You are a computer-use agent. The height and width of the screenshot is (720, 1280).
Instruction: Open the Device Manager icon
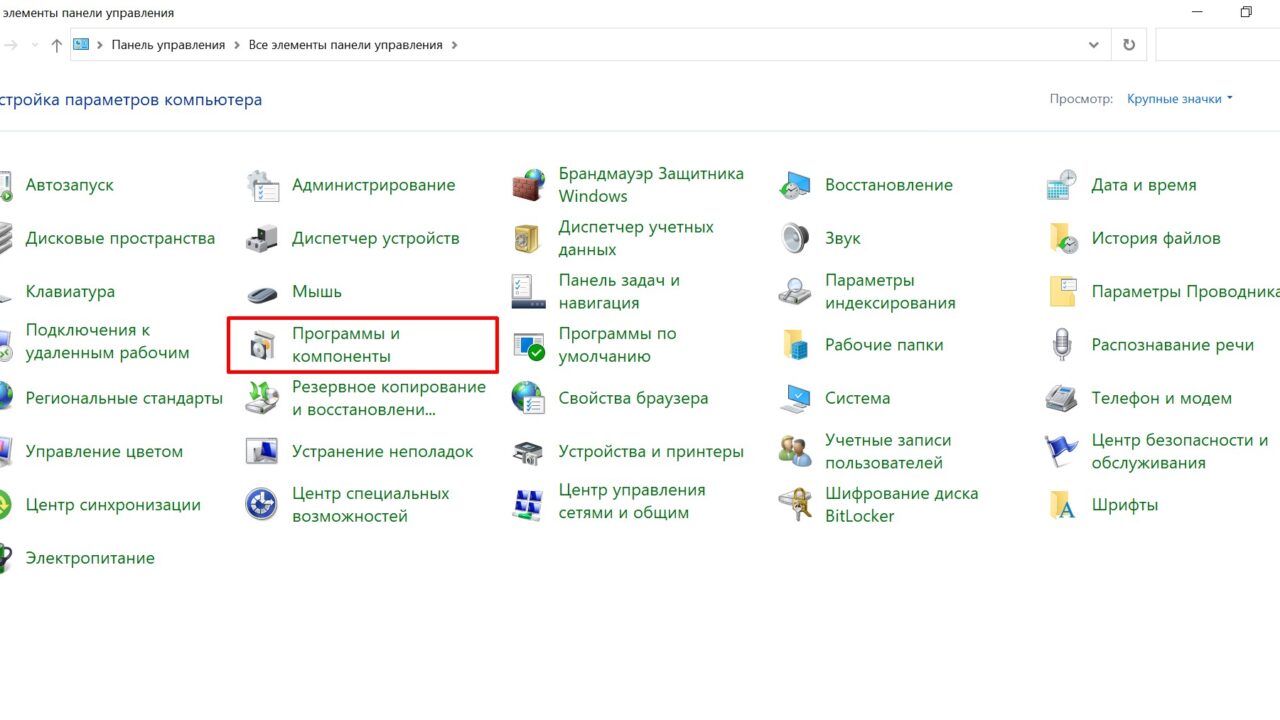262,239
